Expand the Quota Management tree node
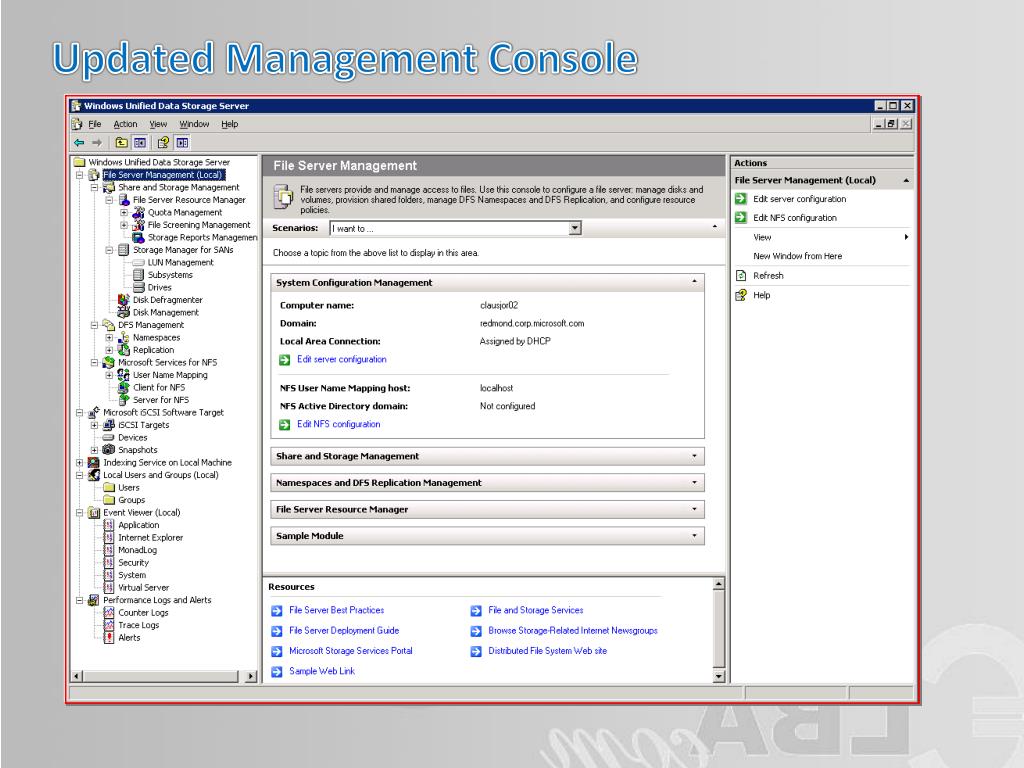This screenshot has width=1024, height=768. pyautogui.click(x=124, y=212)
